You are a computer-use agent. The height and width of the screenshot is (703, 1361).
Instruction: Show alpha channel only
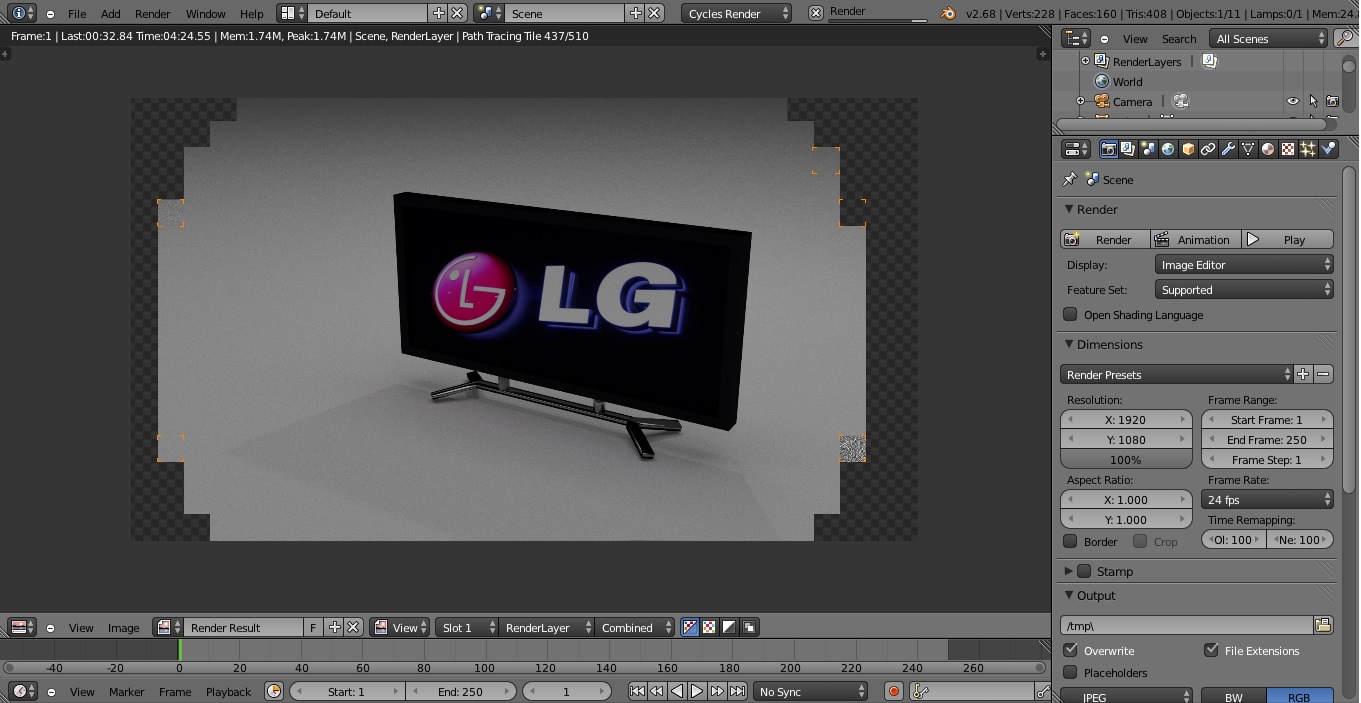tap(729, 628)
